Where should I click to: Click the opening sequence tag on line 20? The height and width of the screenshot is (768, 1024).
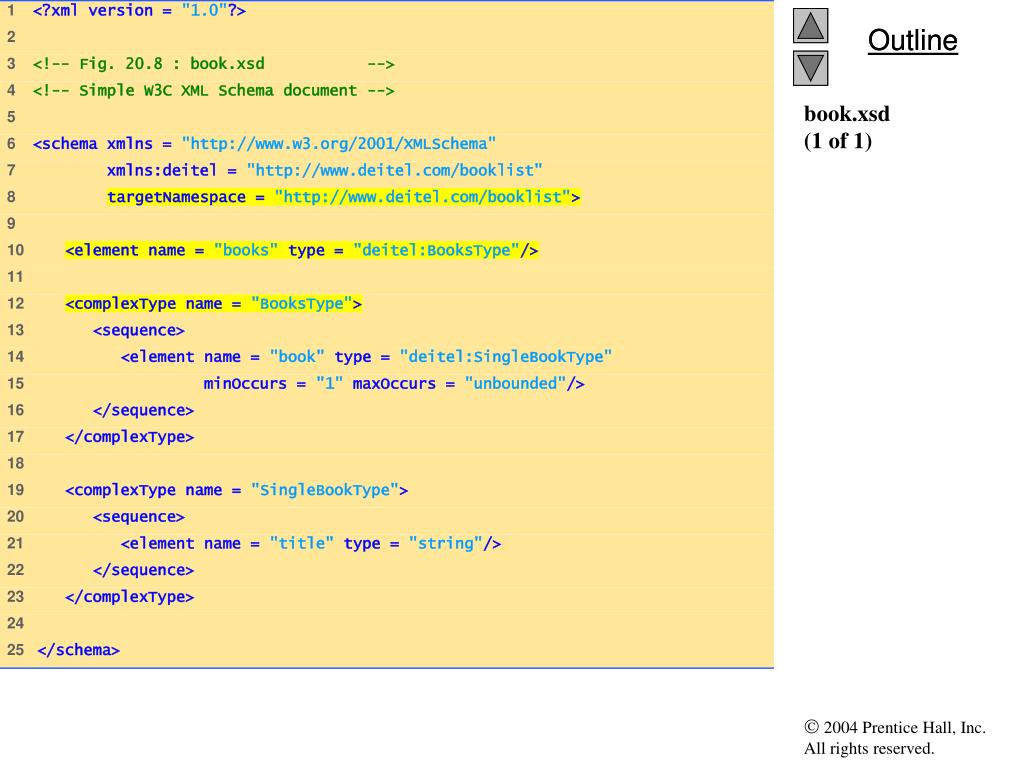138,517
